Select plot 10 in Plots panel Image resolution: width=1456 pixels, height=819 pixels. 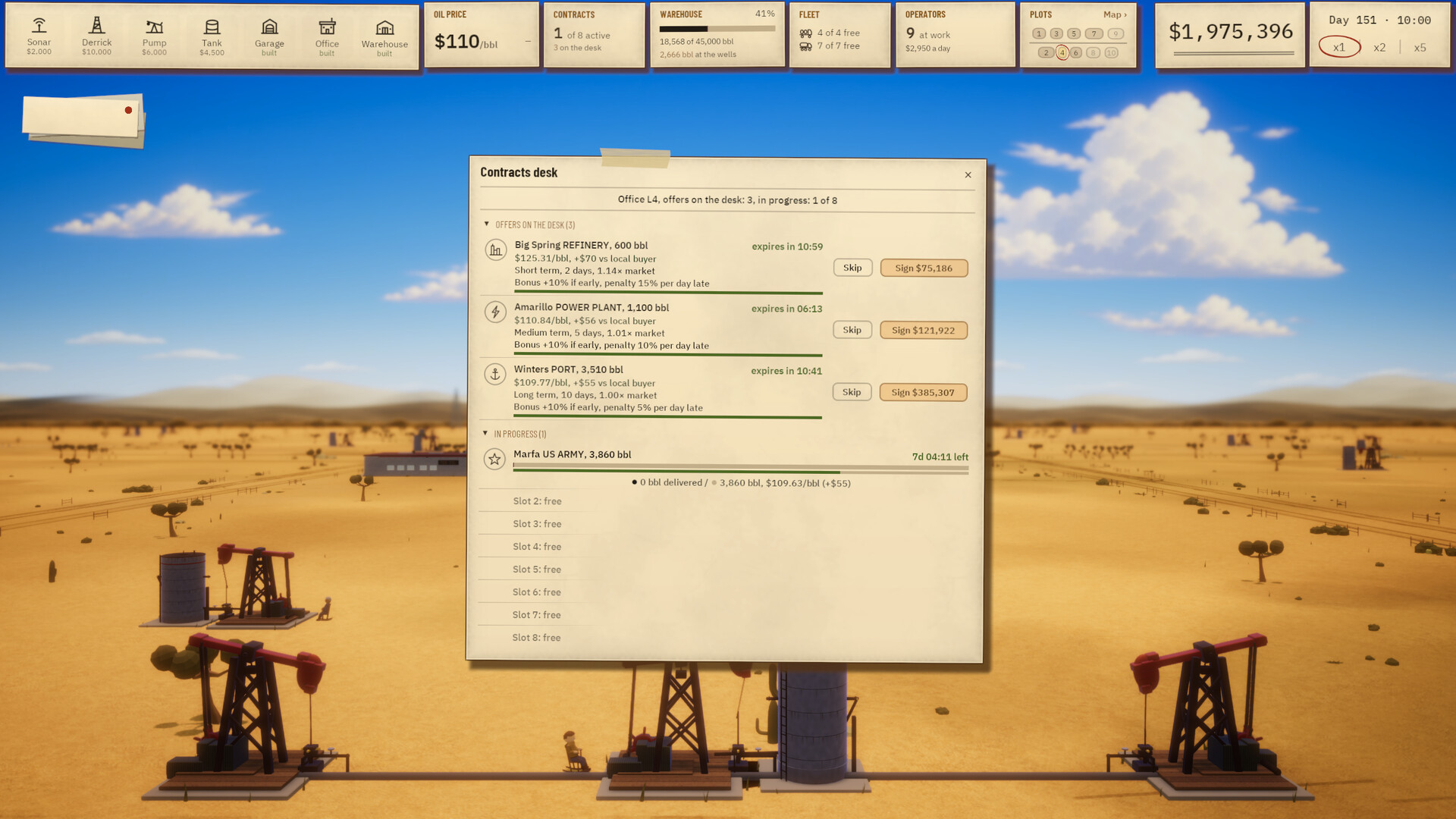pos(1111,53)
